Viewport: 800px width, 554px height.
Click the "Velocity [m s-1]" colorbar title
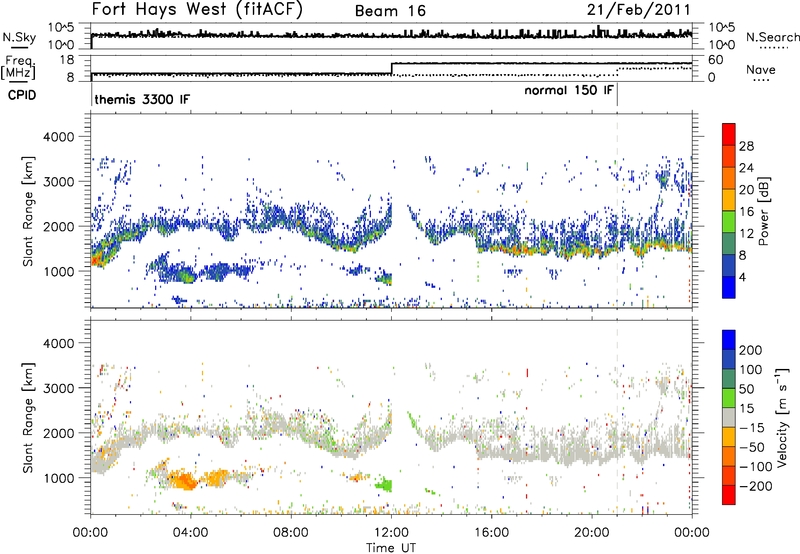click(782, 417)
